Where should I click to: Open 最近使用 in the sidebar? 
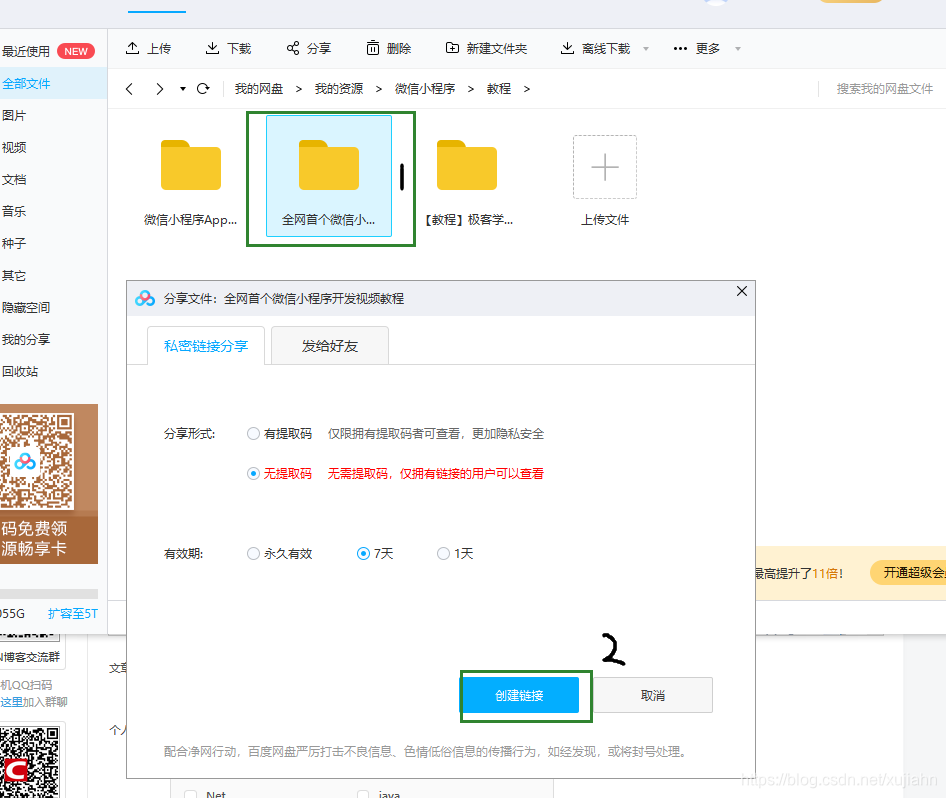(25, 51)
